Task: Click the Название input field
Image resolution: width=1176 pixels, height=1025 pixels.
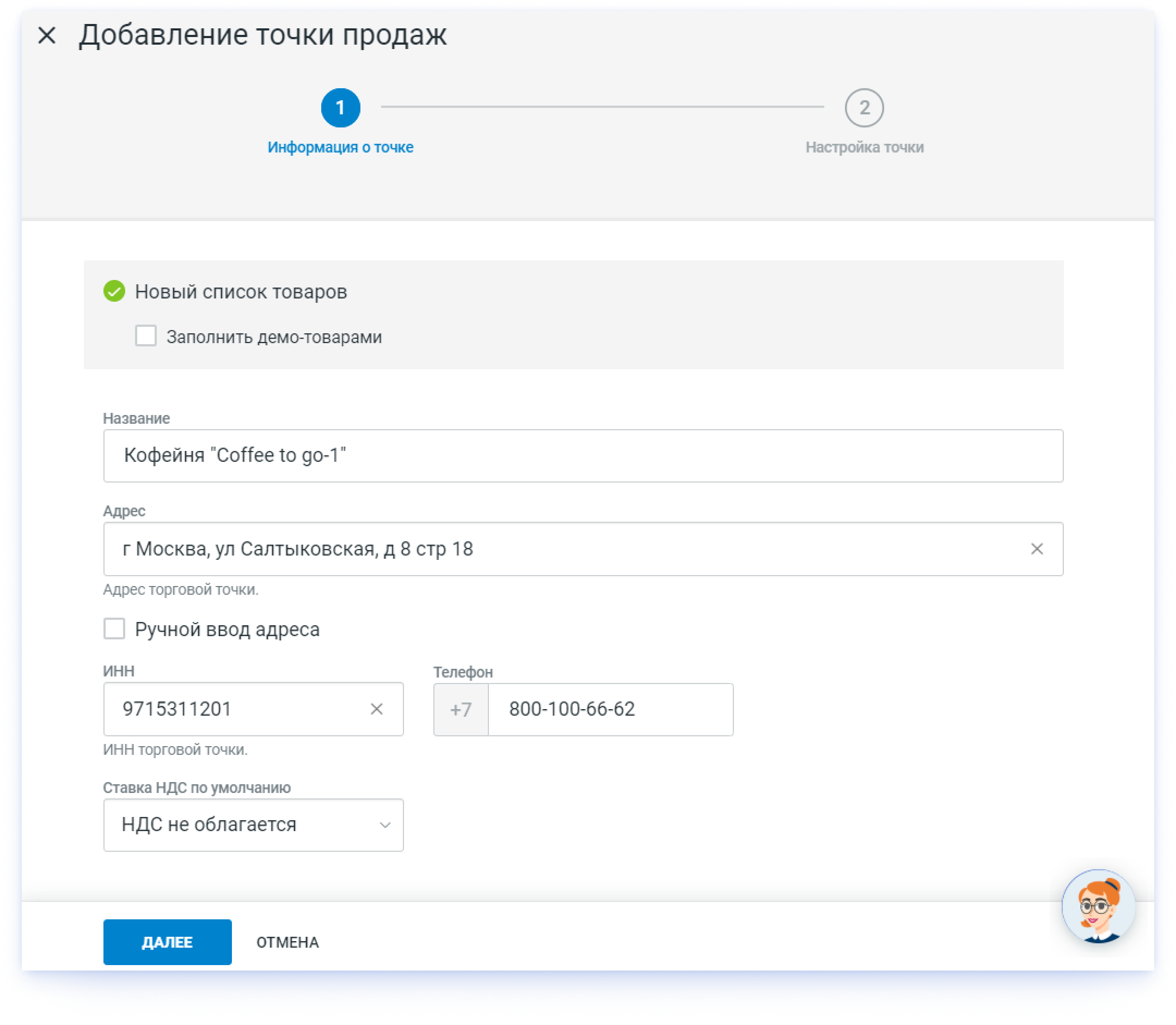Action: tap(582, 456)
